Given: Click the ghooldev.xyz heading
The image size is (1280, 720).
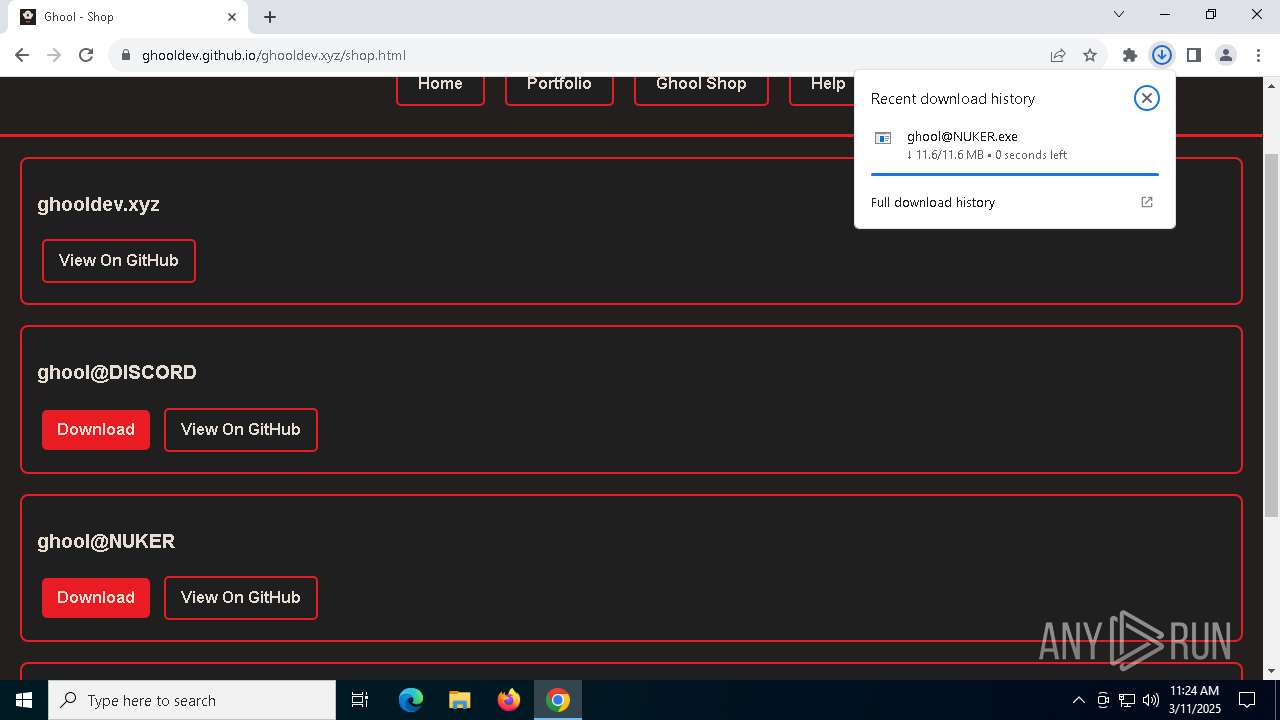Looking at the screenshot, I should [x=98, y=204].
